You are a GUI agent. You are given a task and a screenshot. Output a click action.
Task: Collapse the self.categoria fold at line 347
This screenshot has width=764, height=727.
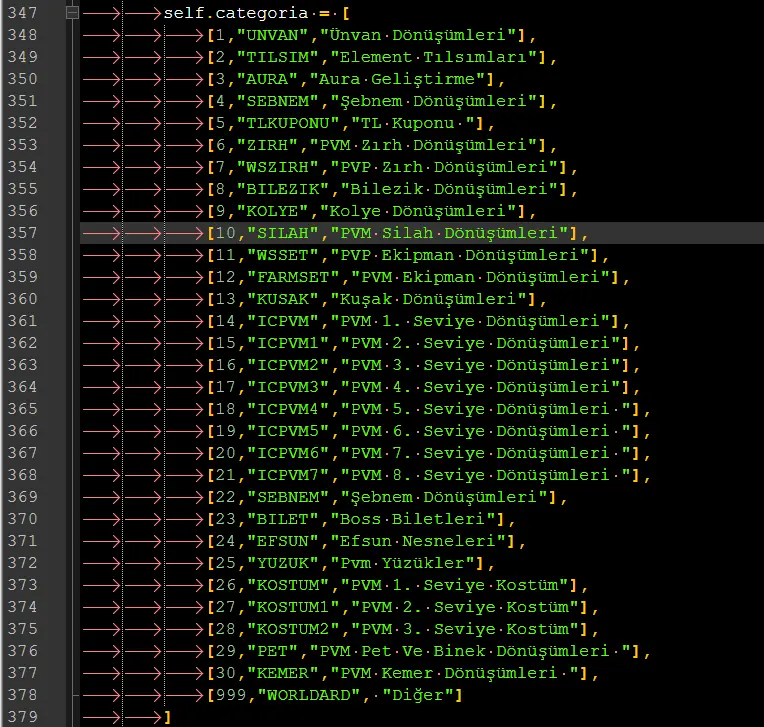(71, 13)
